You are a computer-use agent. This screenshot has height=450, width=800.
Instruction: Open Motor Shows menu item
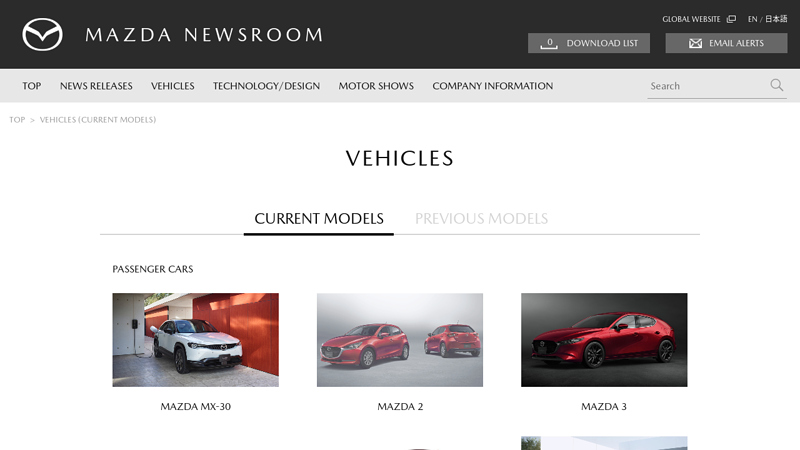[376, 86]
